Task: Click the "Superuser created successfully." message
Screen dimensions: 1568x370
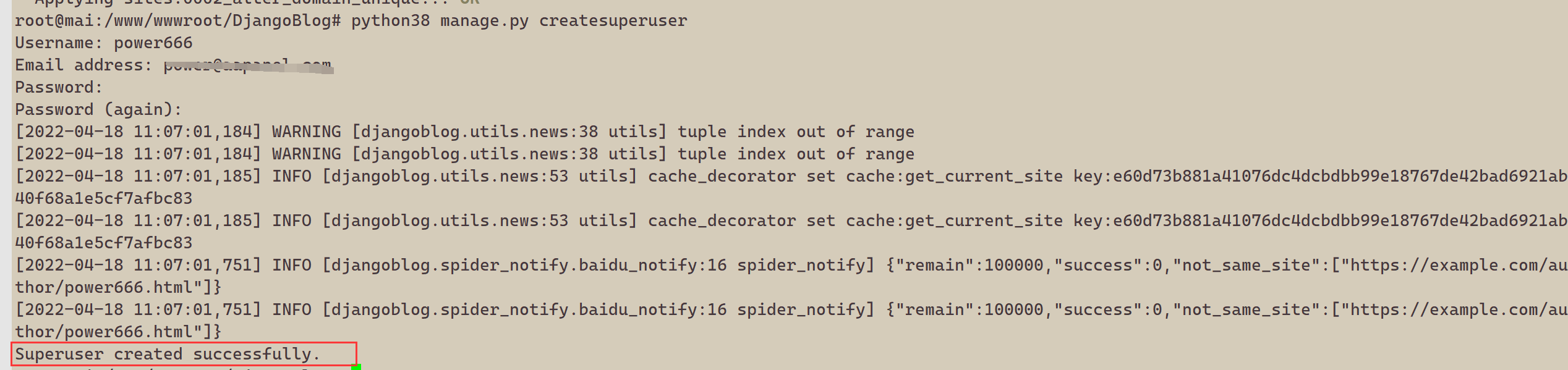Action: click(x=168, y=355)
